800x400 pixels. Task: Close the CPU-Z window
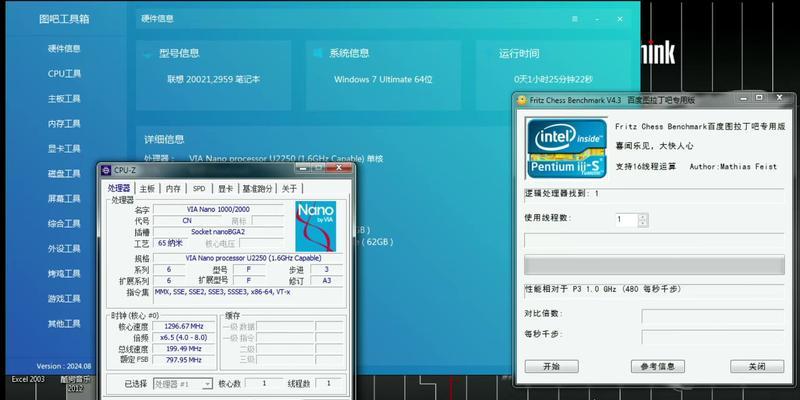339,168
